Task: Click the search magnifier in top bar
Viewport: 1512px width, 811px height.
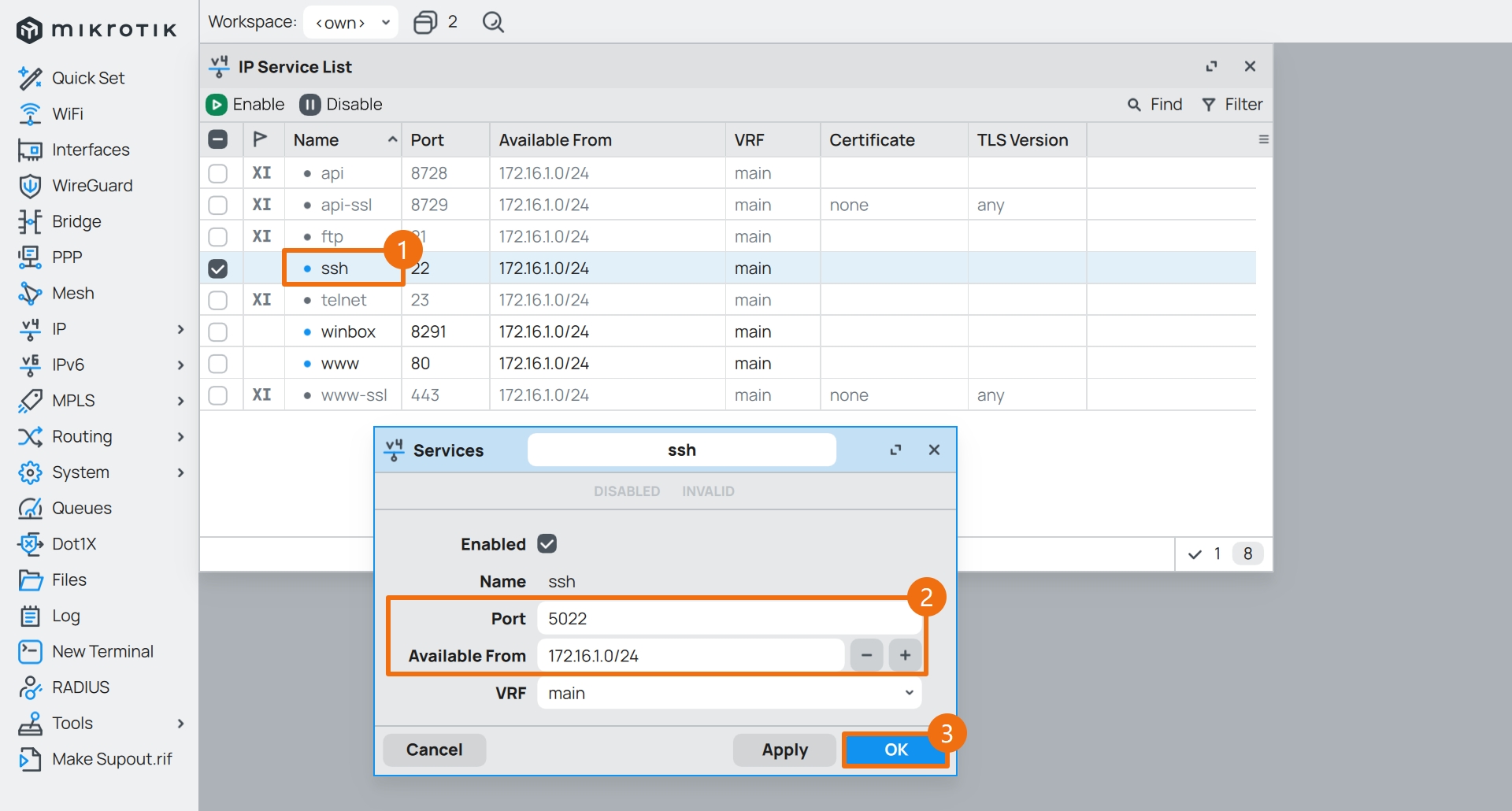Action: [493, 22]
